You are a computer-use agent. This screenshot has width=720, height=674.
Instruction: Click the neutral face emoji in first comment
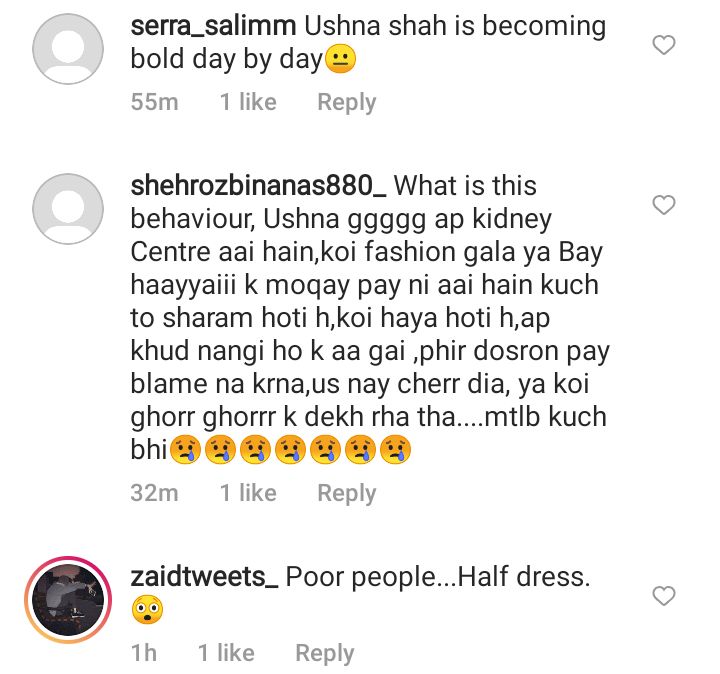[340, 60]
